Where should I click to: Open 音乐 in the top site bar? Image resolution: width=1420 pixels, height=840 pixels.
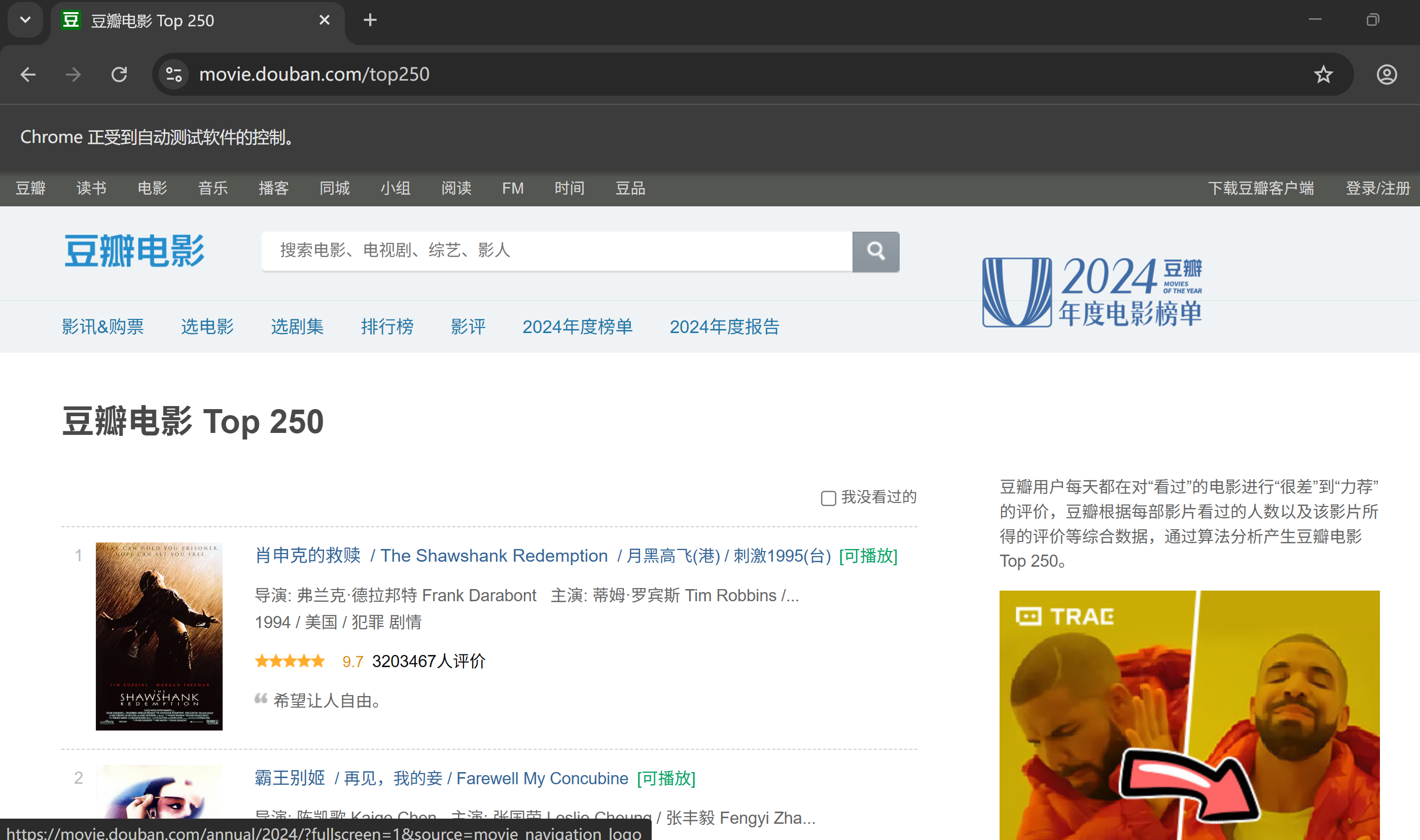[213, 188]
